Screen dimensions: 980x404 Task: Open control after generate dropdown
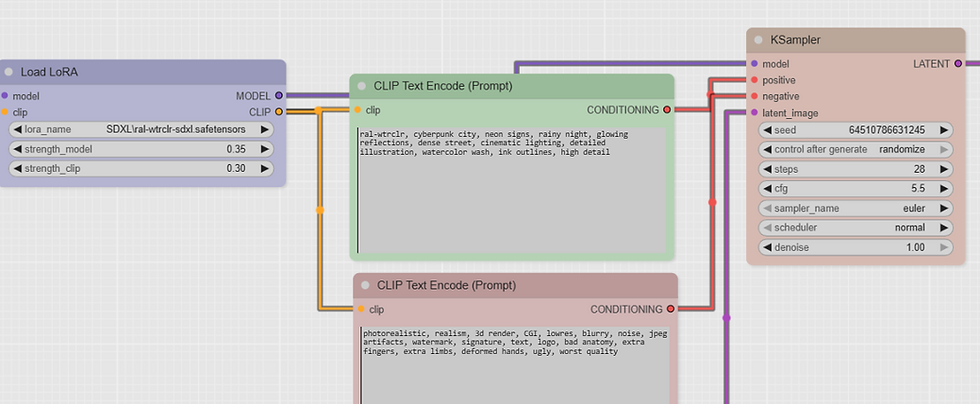[856, 149]
